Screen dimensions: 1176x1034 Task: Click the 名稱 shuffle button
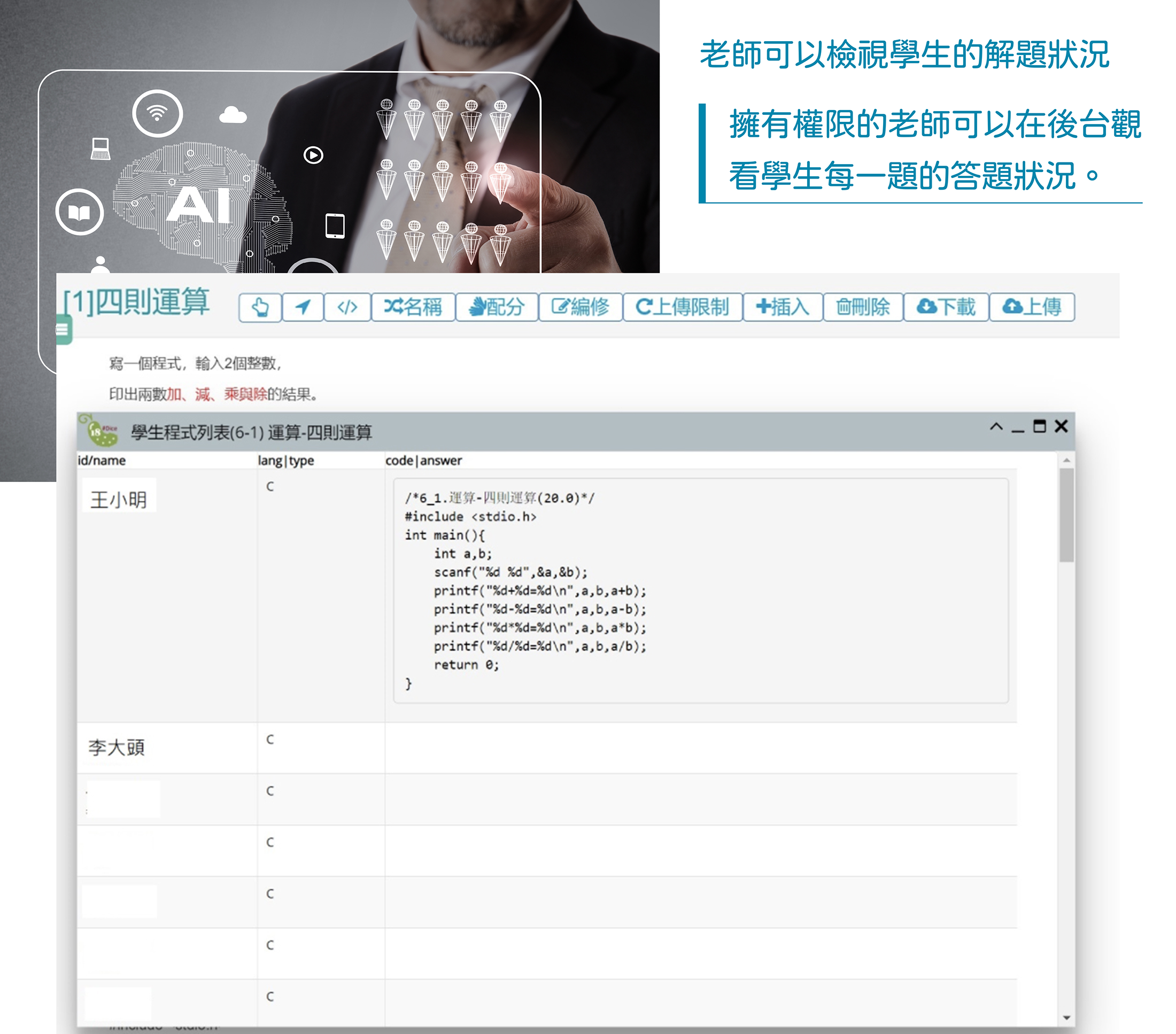tap(413, 307)
